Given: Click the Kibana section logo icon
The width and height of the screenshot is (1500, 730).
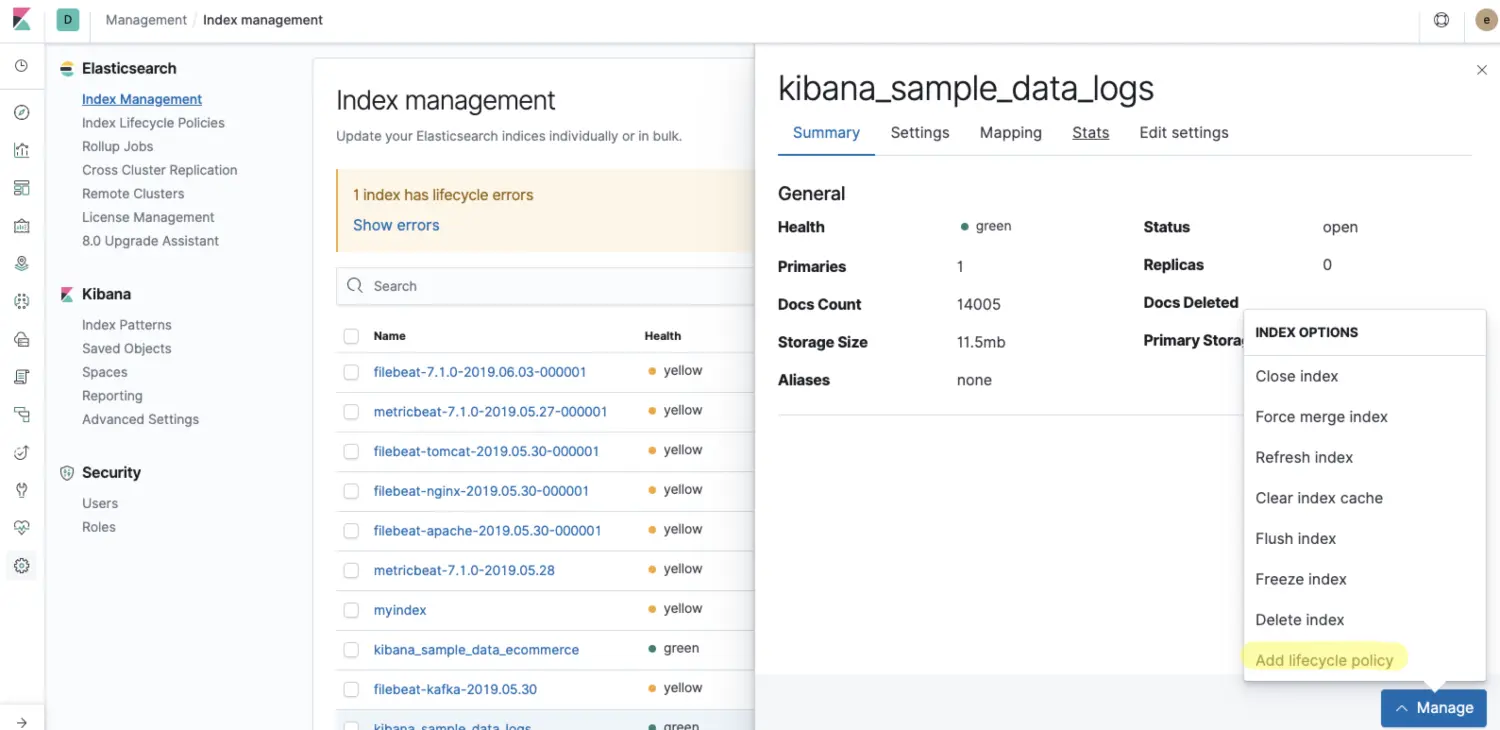Looking at the screenshot, I should (x=67, y=294).
